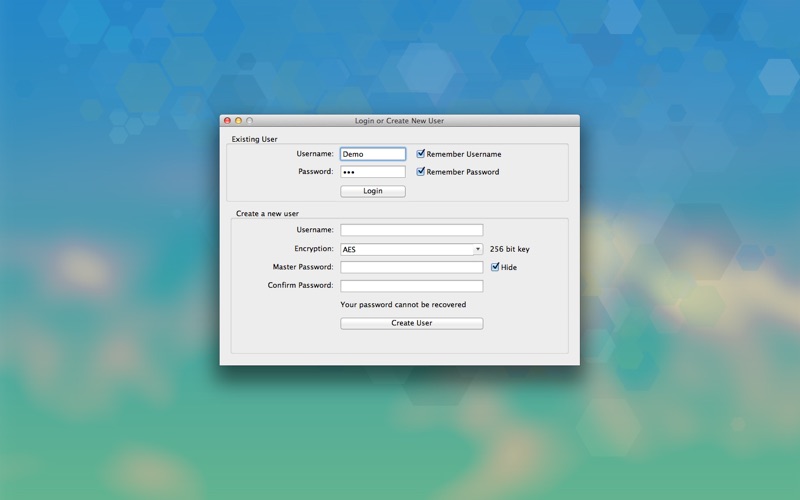The height and width of the screenshot is (500, 800).
Task: Close the Login or Create New User window
Action: click(x=228, y=121)
